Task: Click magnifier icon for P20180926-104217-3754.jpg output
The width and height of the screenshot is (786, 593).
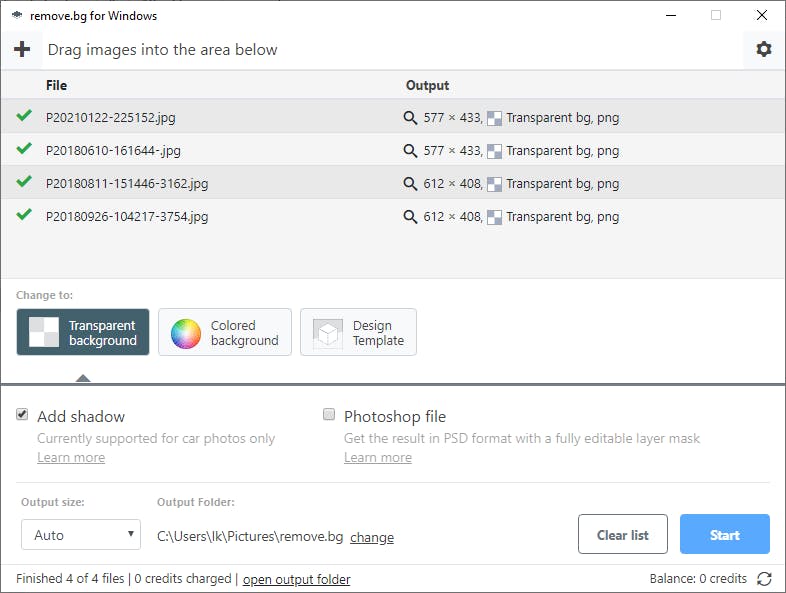Action: coord(410,217)
